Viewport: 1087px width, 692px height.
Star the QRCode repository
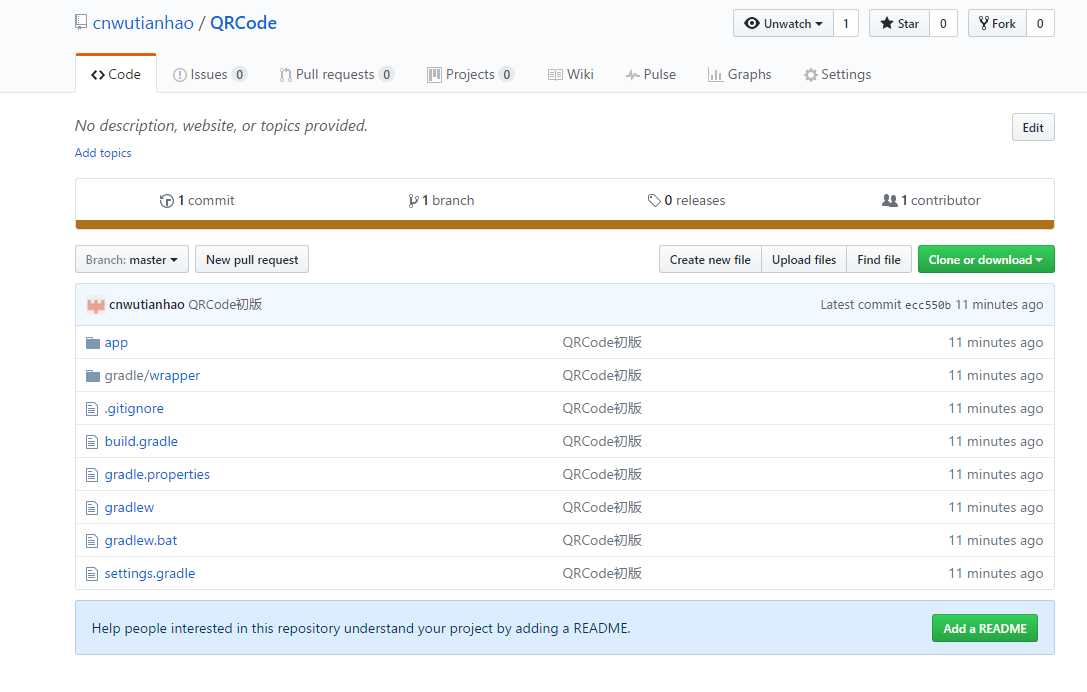tap(899, 24)
